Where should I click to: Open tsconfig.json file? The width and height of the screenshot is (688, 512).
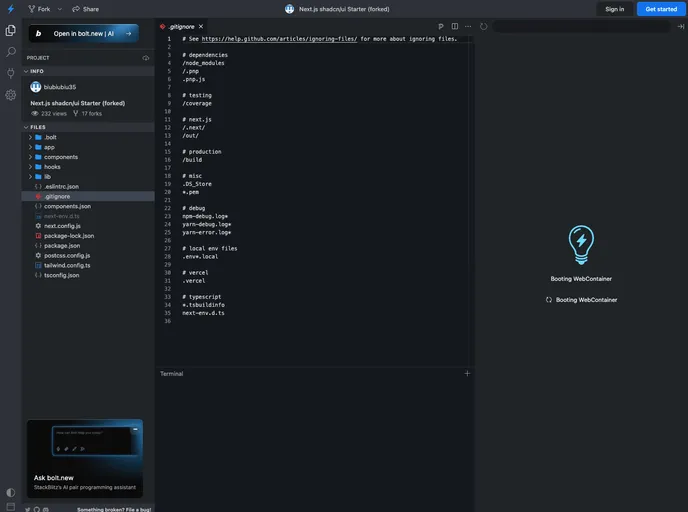pyautogui.click(x=88, y=275)
